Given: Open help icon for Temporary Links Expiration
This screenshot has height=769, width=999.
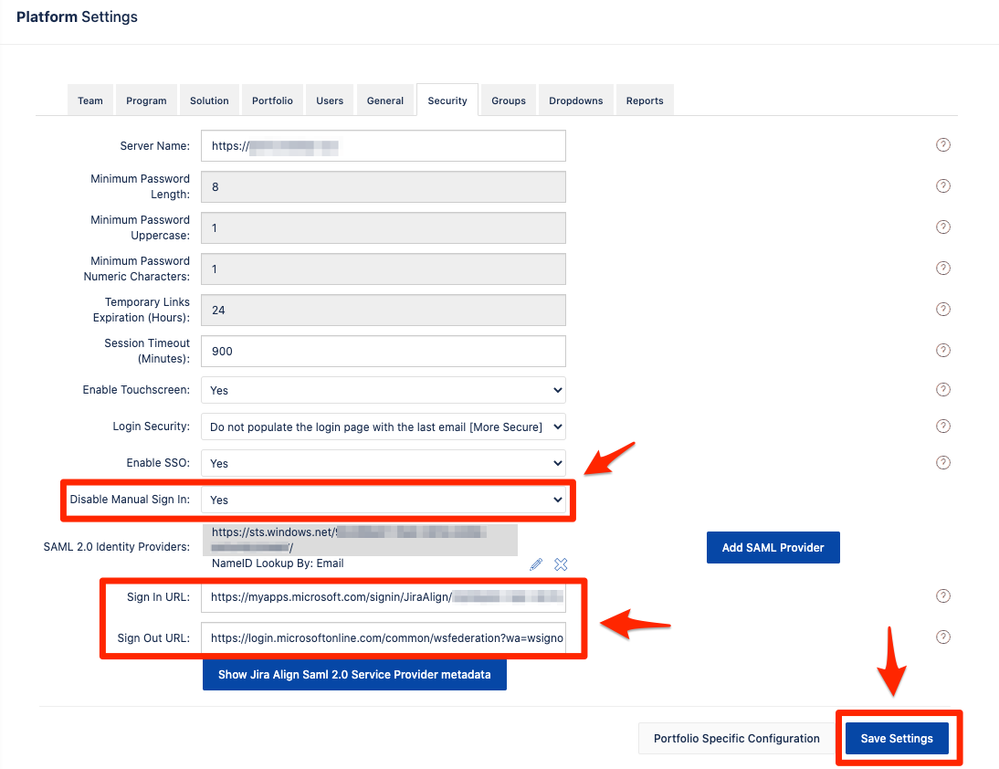Looking at the screenshot, I should tap(943, 310).
